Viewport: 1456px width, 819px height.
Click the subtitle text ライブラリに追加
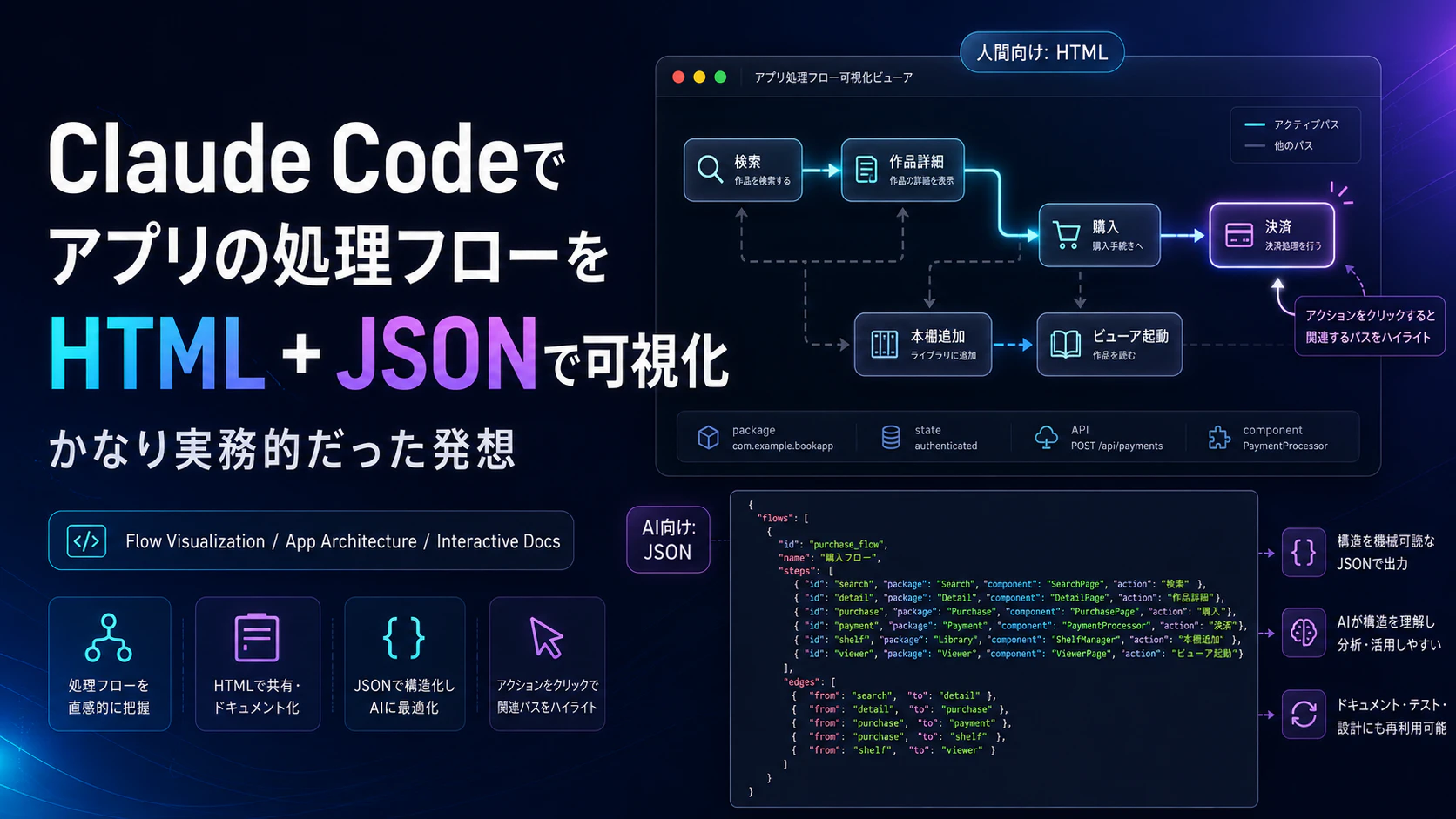943,355
